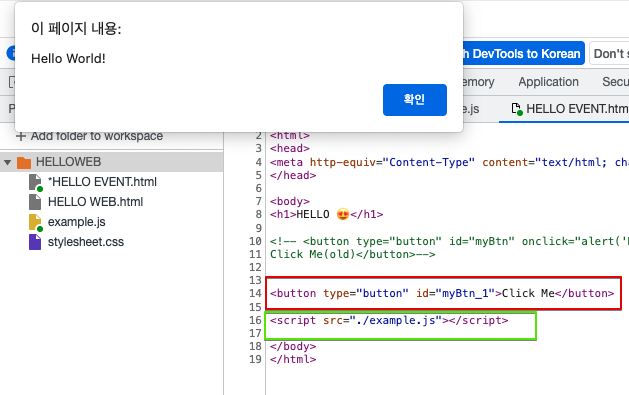Click the HELLO WEB.html file icon

[x=35, y=202]
